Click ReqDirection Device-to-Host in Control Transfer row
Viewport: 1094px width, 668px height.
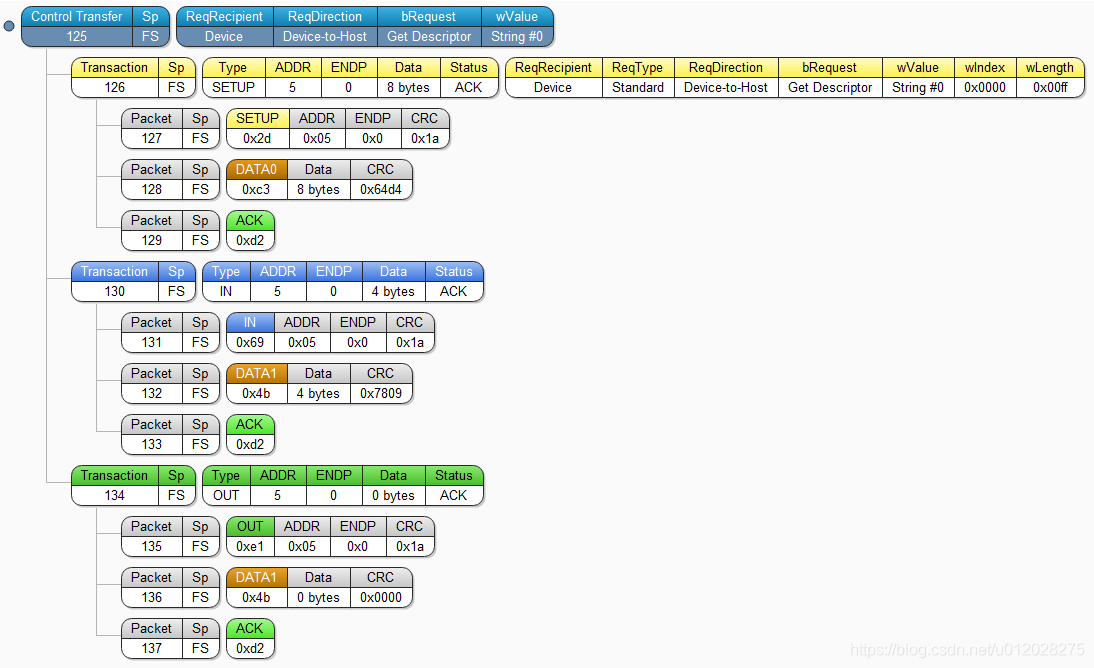[325, 27]
